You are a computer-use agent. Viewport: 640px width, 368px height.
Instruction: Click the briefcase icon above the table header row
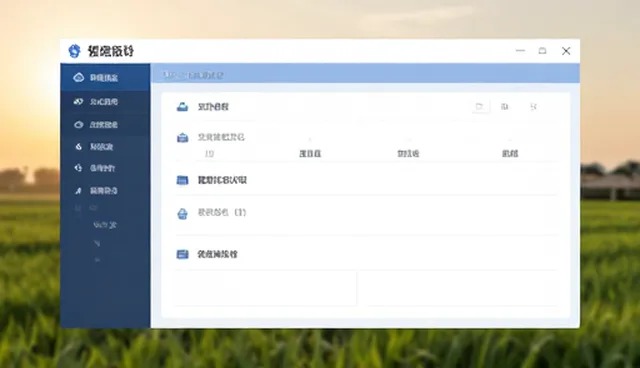tap(182, 137)
